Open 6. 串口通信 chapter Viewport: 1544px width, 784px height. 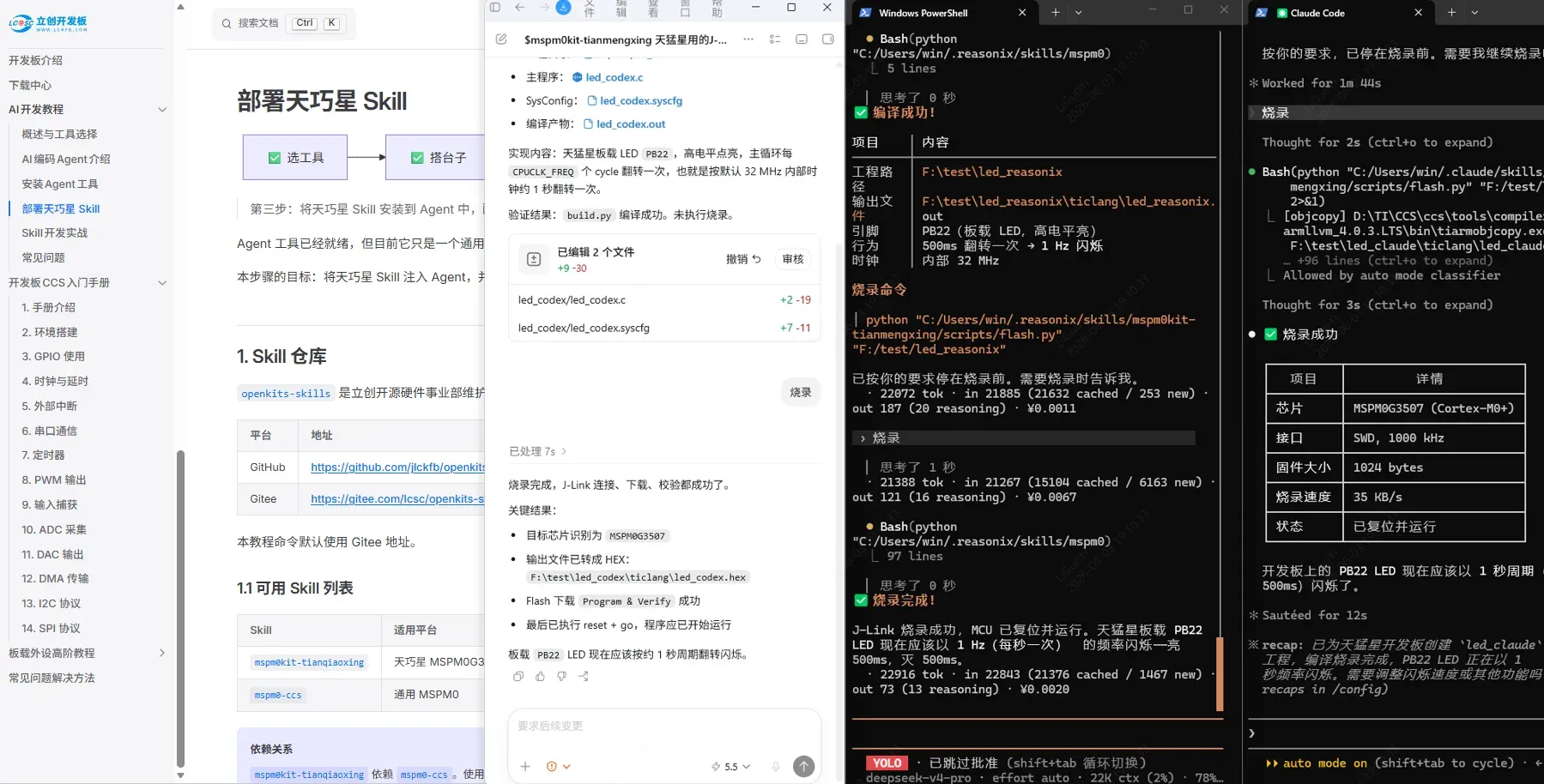coord(50,431)
